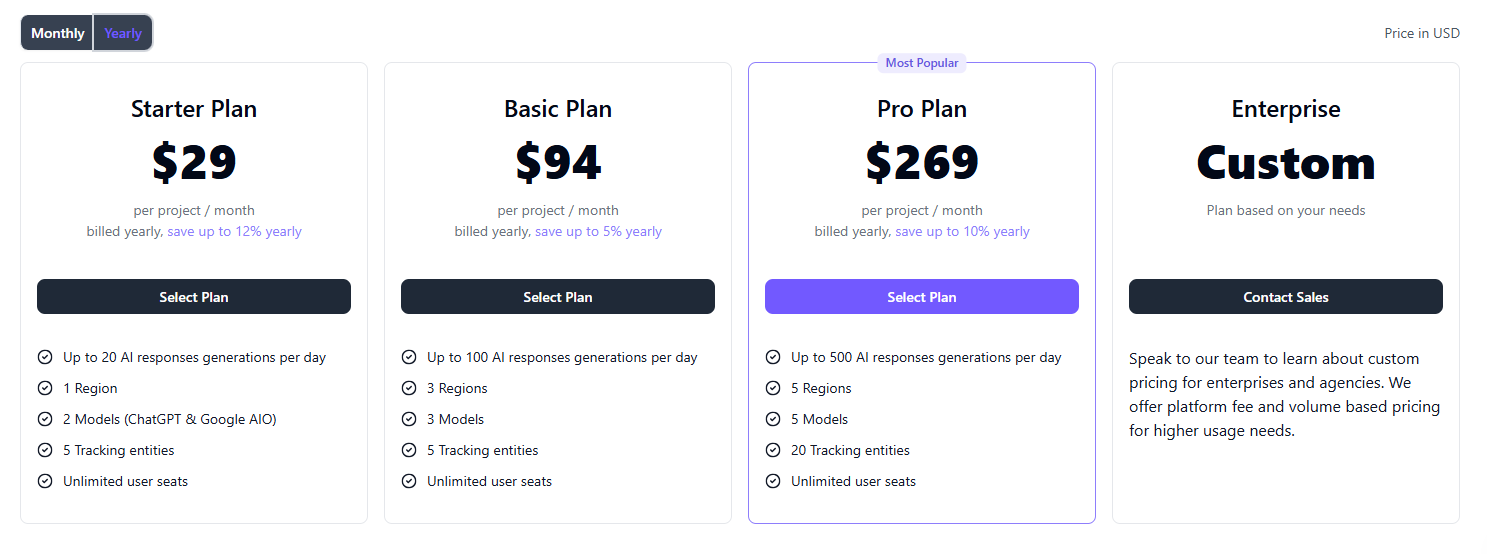The height and width of the screenshot is (554, 1487).
Task: Click check icon for ChatGPT & Google AIO models
Action: pyautogui.click(x=45, y=419)
